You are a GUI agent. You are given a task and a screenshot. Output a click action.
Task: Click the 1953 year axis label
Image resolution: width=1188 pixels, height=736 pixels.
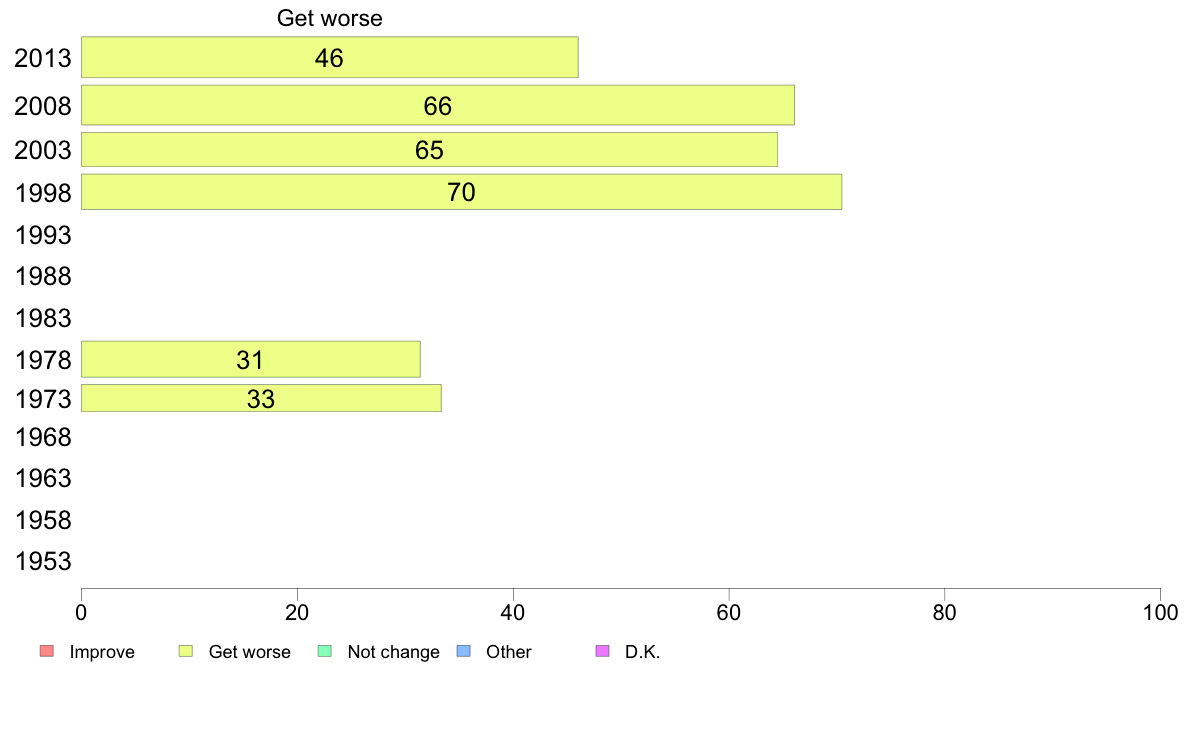43,562
